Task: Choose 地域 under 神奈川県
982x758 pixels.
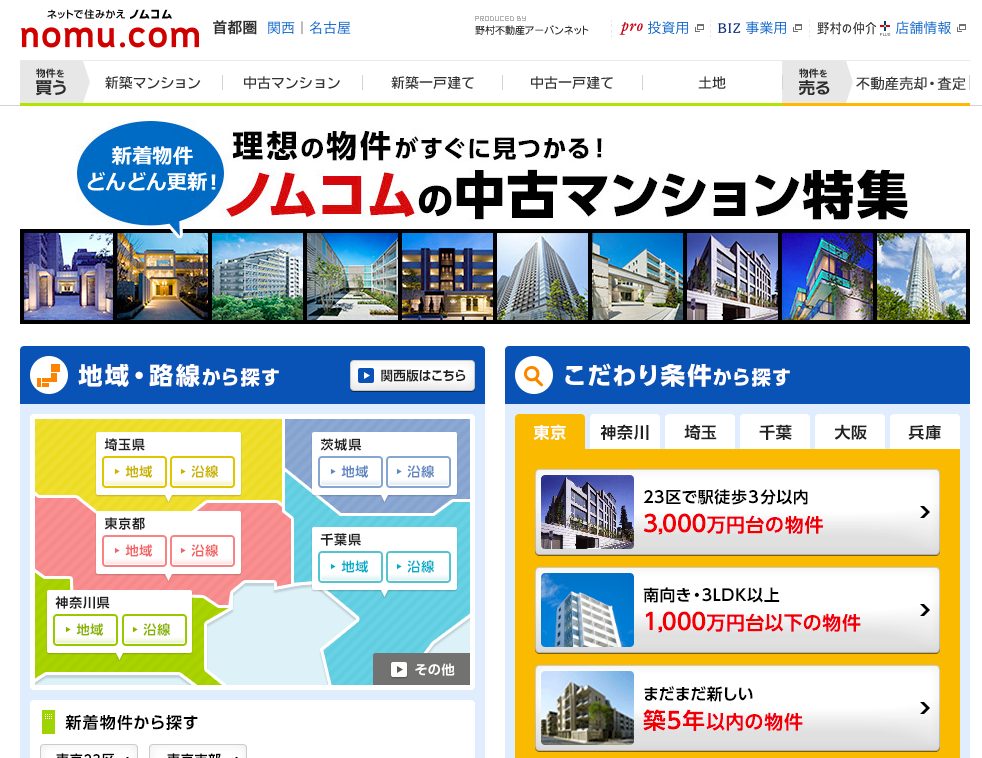Action: [85, 630]
